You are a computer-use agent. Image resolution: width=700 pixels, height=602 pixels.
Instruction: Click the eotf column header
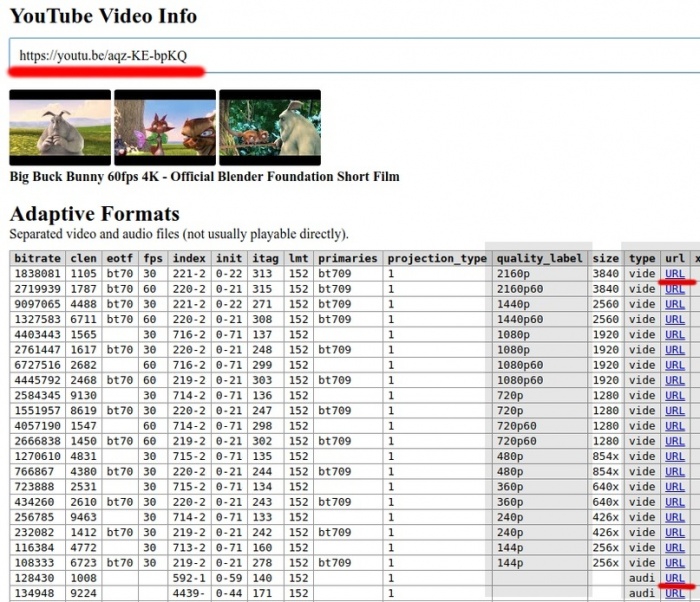click(120, 258)
